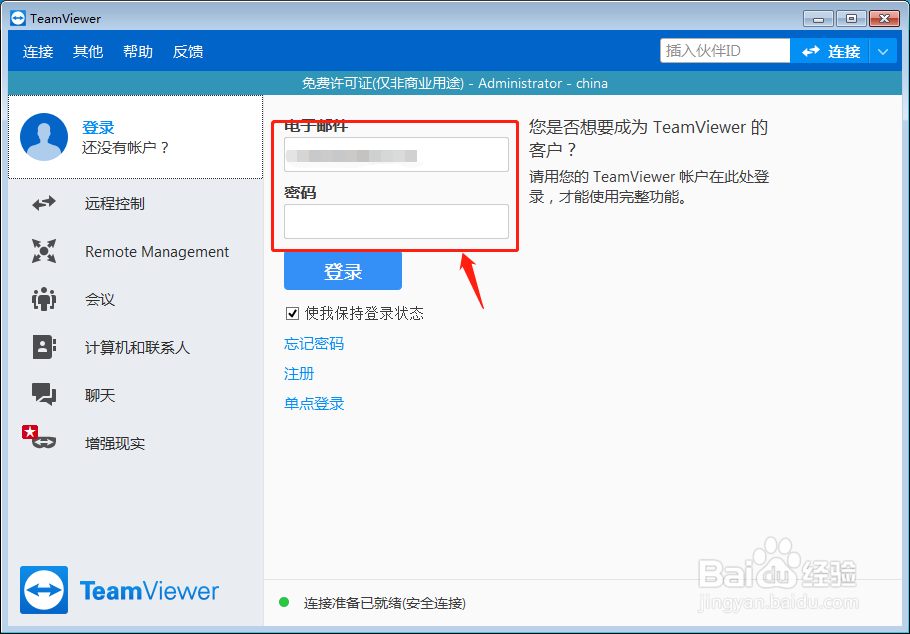The width and height of the screenshot is (910, 634).
Task: Click the 连接 button in the top bar
Action: coord(830,52)
